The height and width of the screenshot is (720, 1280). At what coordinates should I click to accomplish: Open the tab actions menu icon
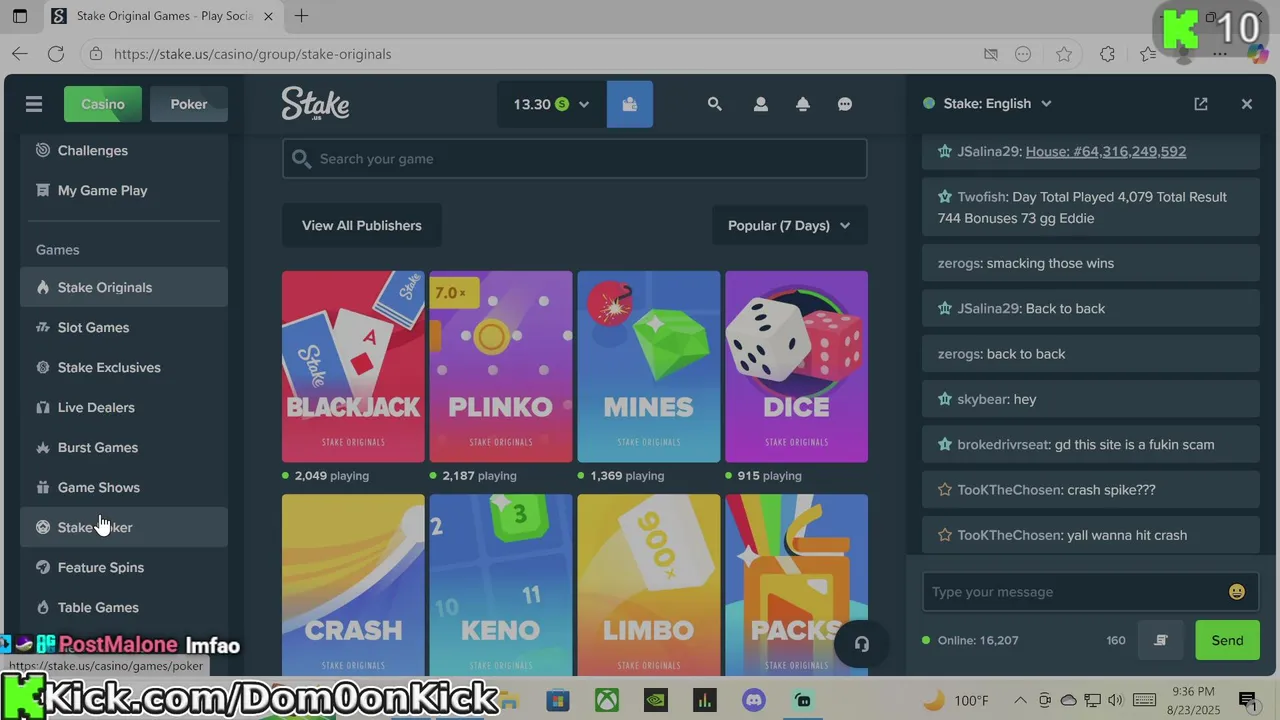point(20,16)
